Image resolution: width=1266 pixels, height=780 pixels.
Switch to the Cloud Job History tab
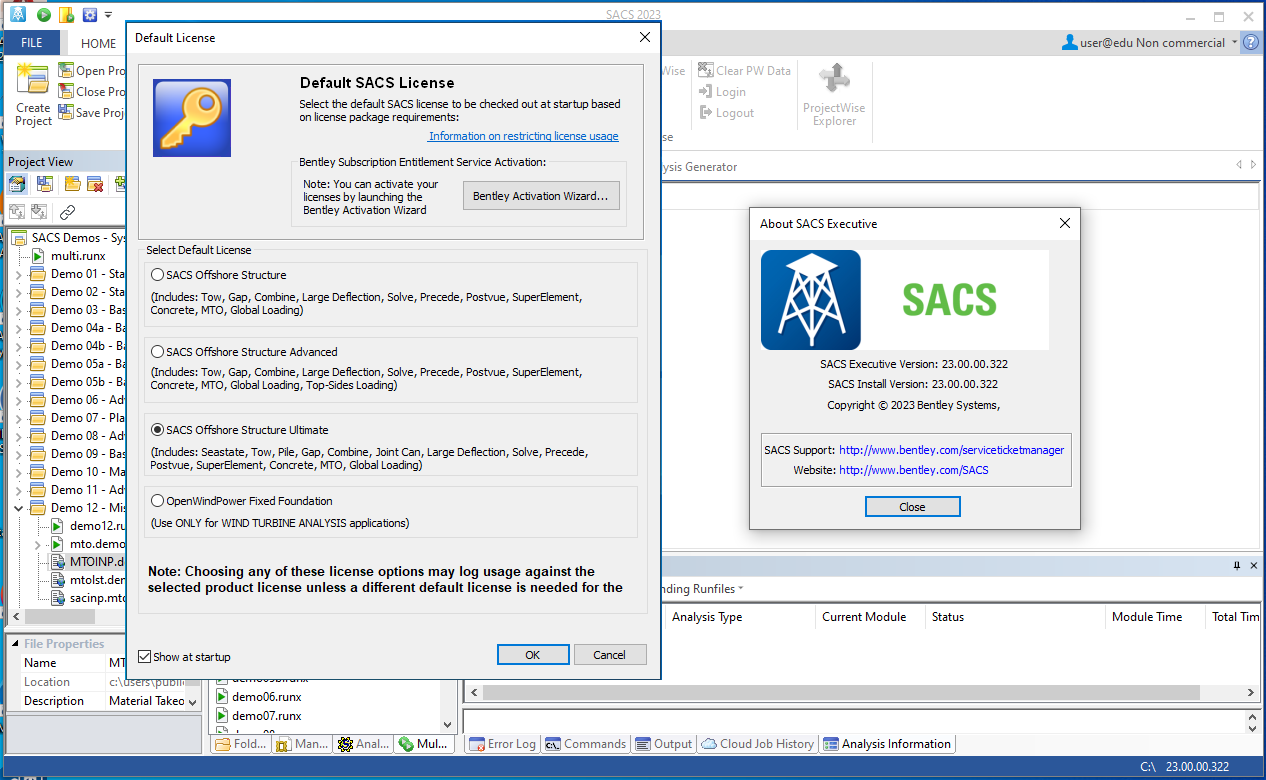pos(758,744)
